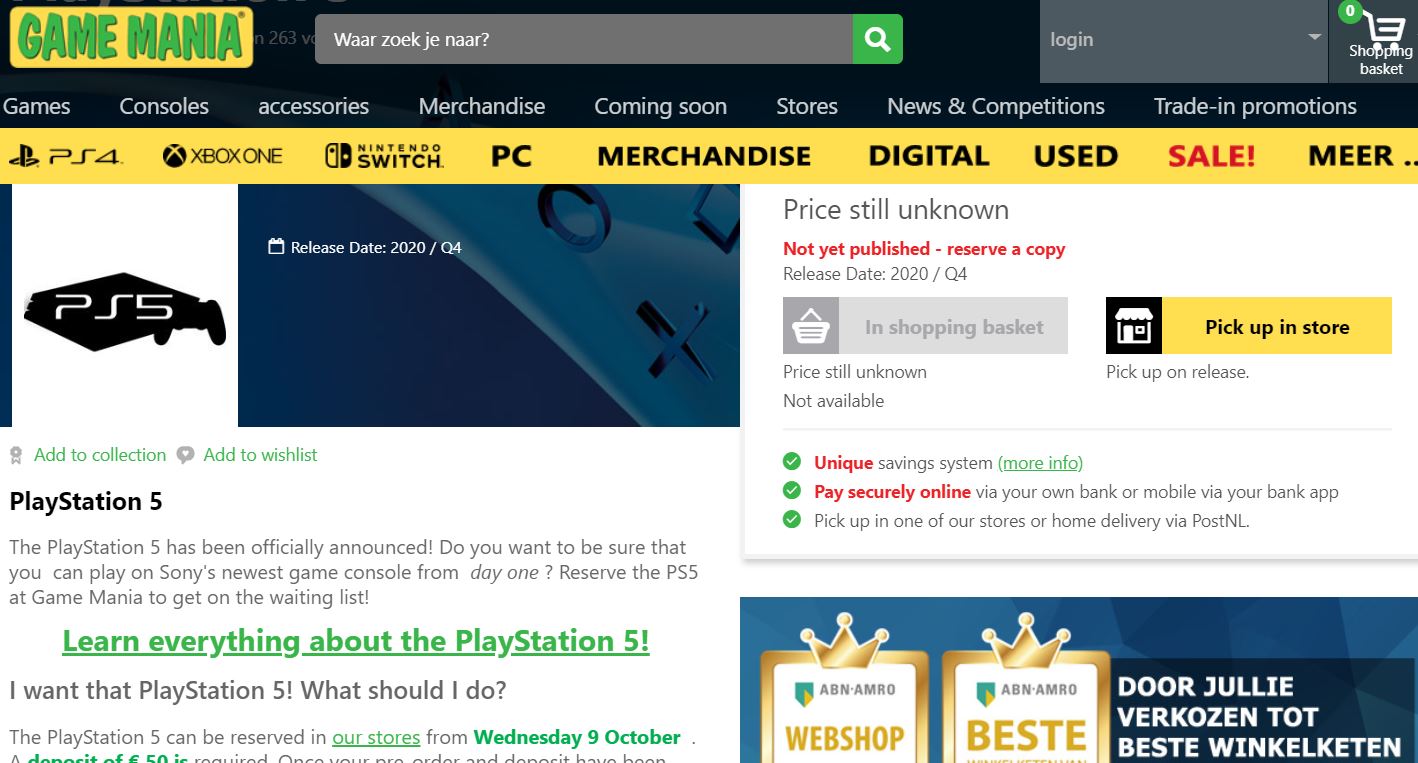The height and width of the screenshot is (763, 1418).
Task: Focus the 'Waar zoek je naar?' search field
Action: click(x=584, y=39)
